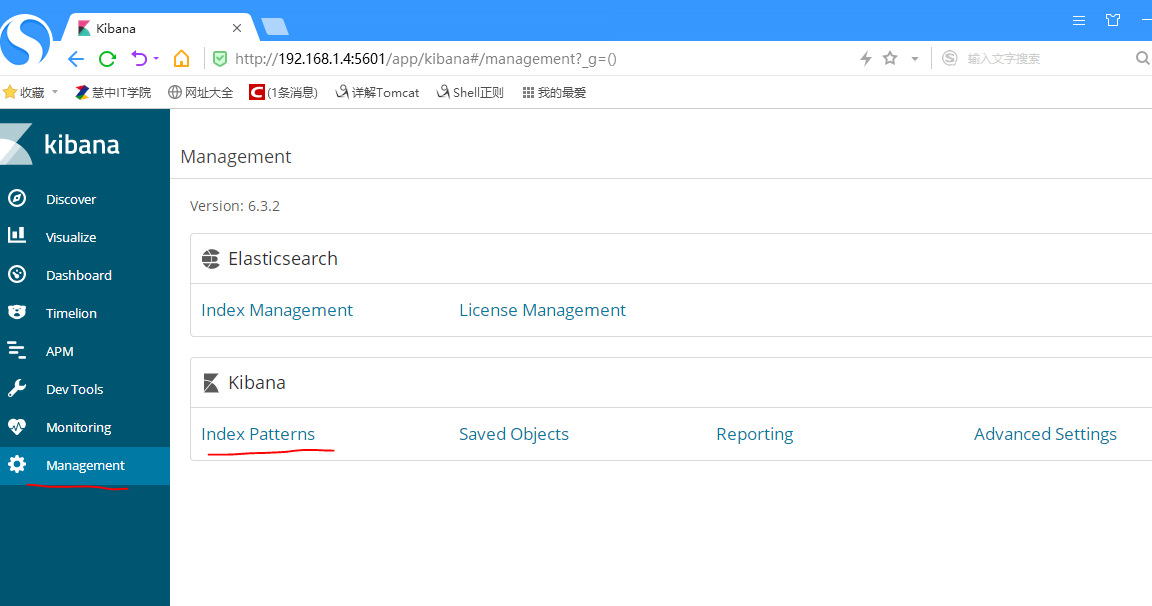Open 我的最爱 bookmark
The height and width of the screenshot is (606, 1152).
tap(554, 93)
